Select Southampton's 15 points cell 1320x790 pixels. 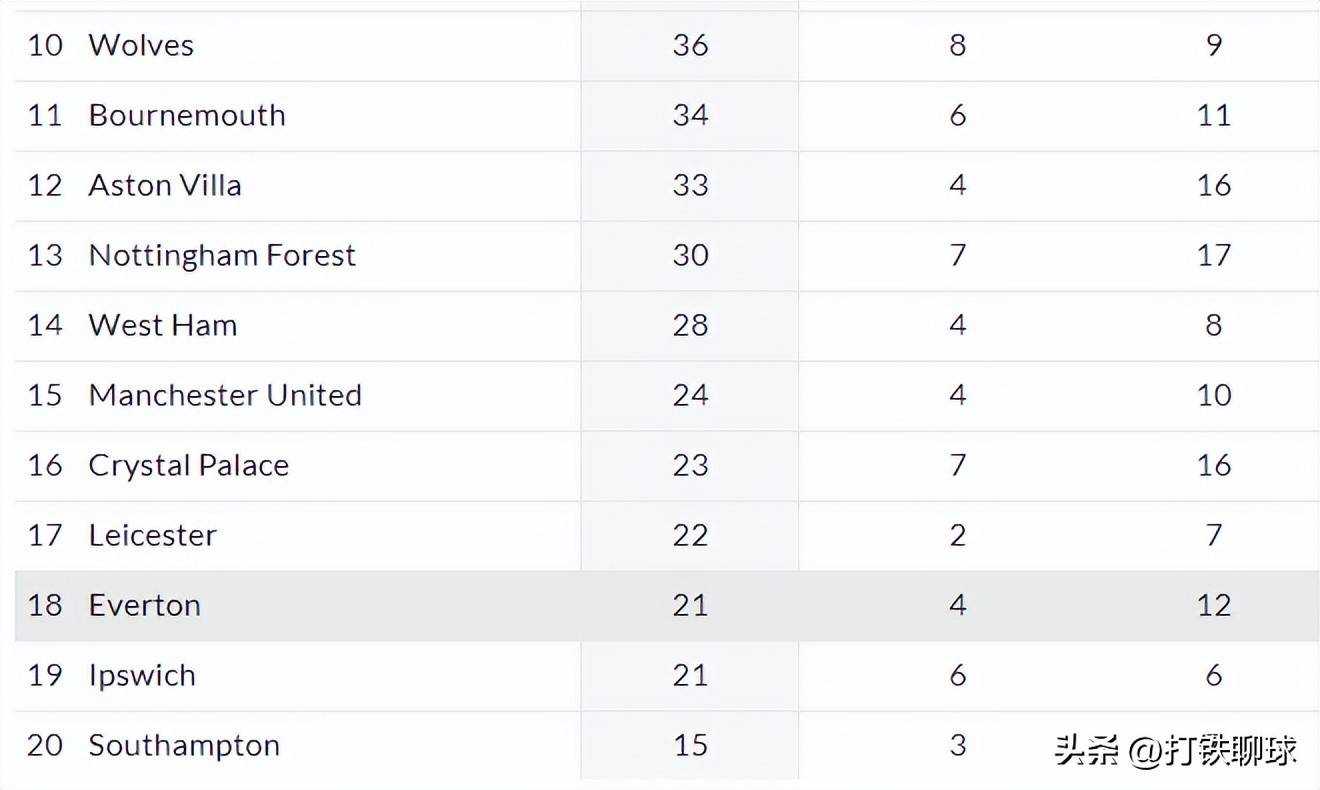[690, 745]
